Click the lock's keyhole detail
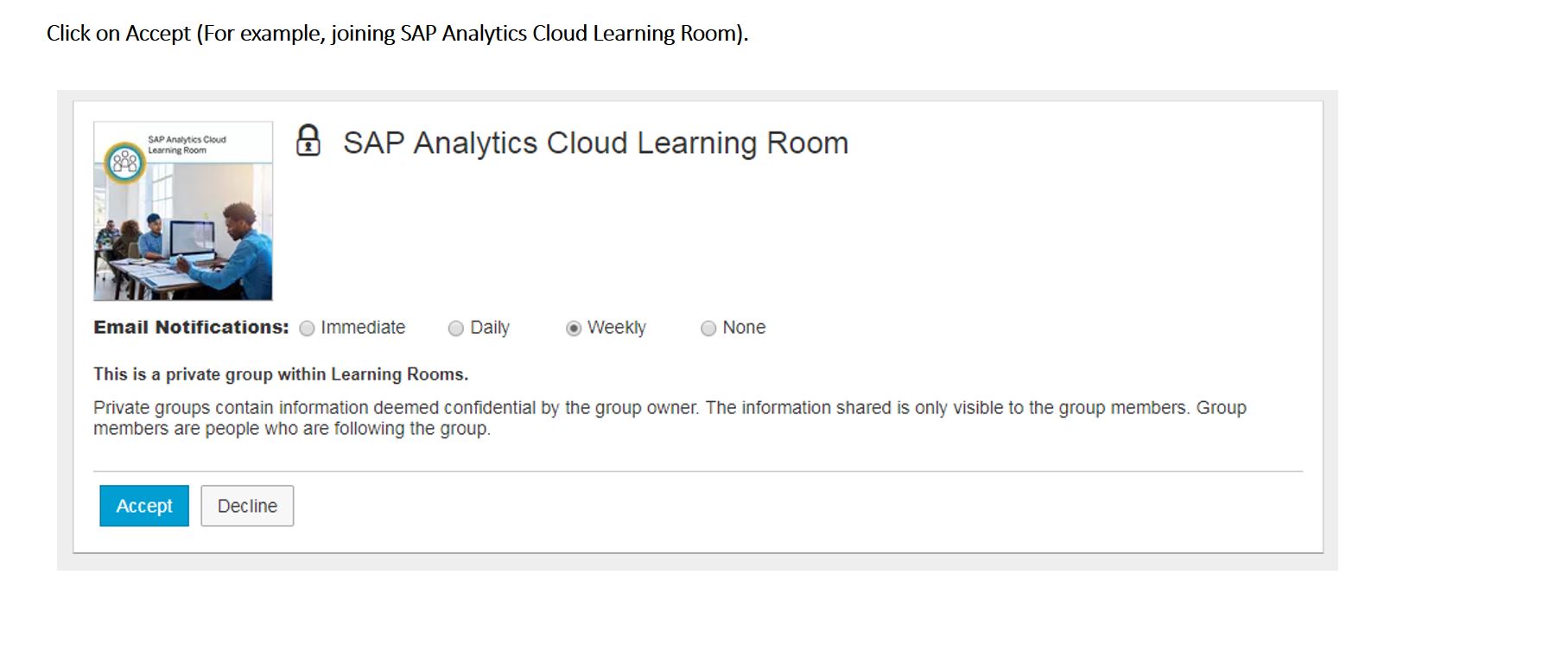 (309, 147)
